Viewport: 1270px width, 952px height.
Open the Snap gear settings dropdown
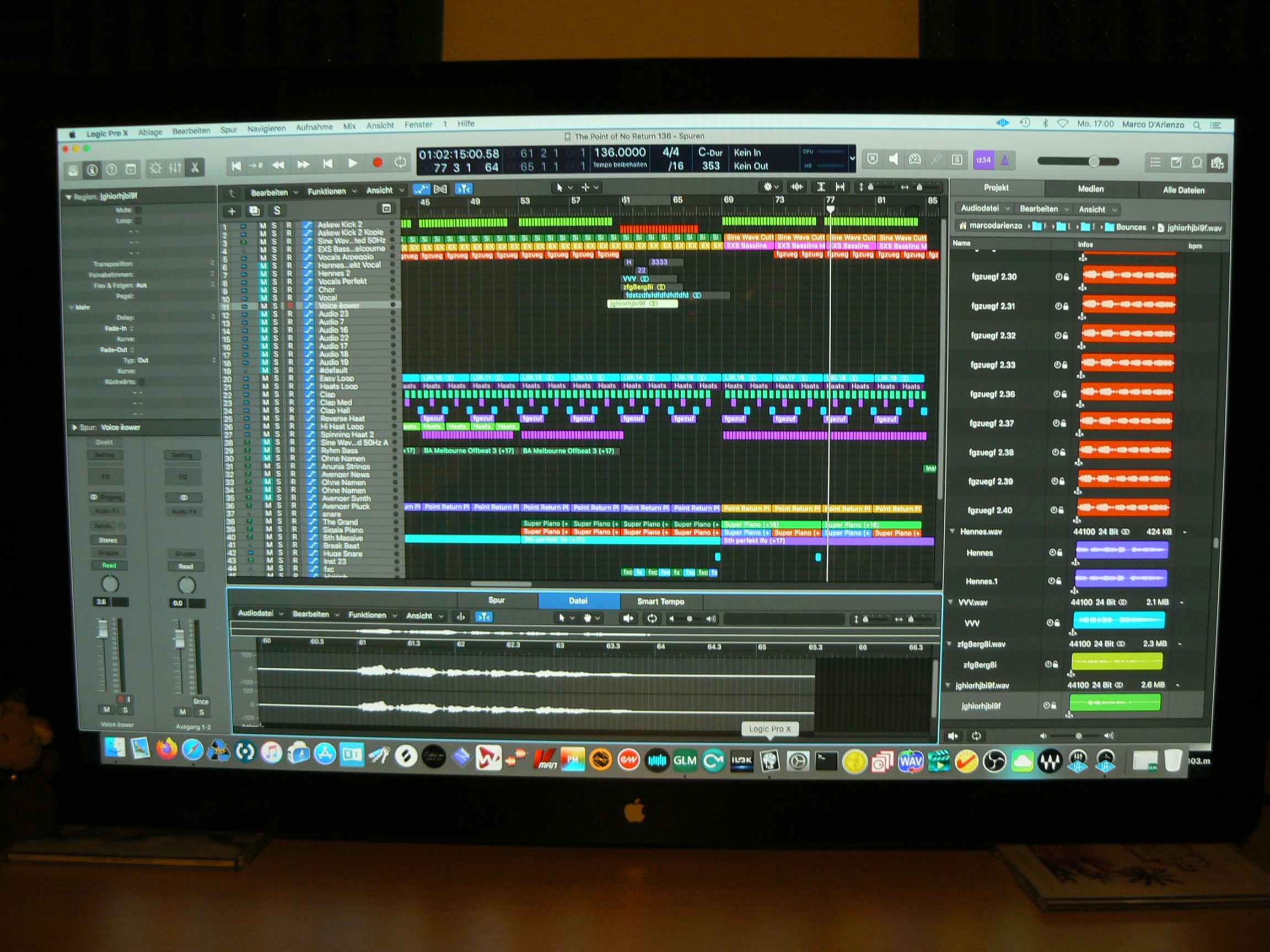[770, 187]
